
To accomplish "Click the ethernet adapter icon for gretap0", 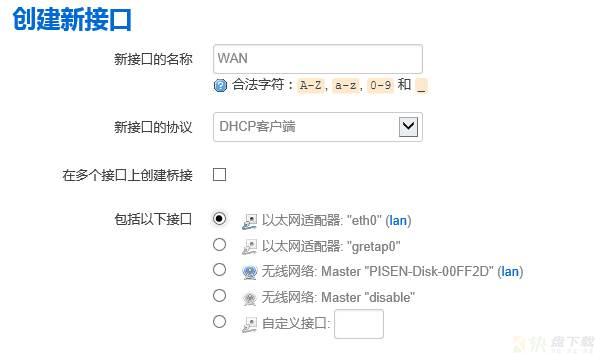I will click(x=249, y=247).
